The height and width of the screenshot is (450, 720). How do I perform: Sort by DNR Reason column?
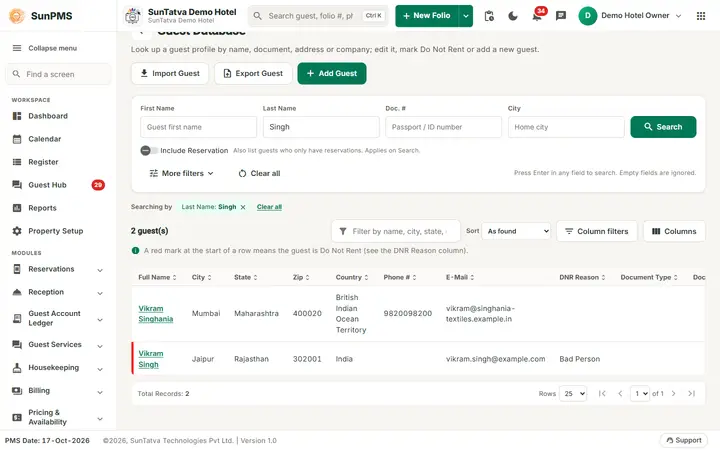[x=582, y=277]
